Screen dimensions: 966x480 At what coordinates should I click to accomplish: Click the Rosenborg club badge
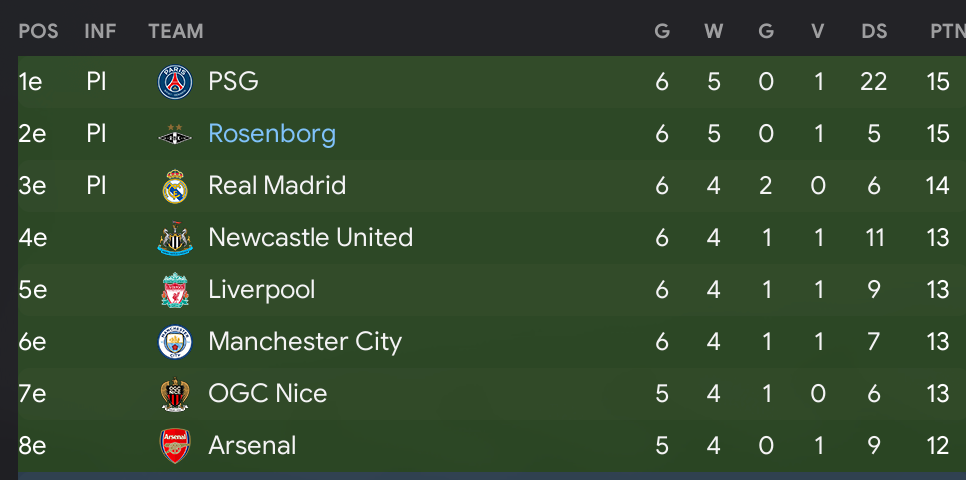pyautogui.click(x=175, y=134)
